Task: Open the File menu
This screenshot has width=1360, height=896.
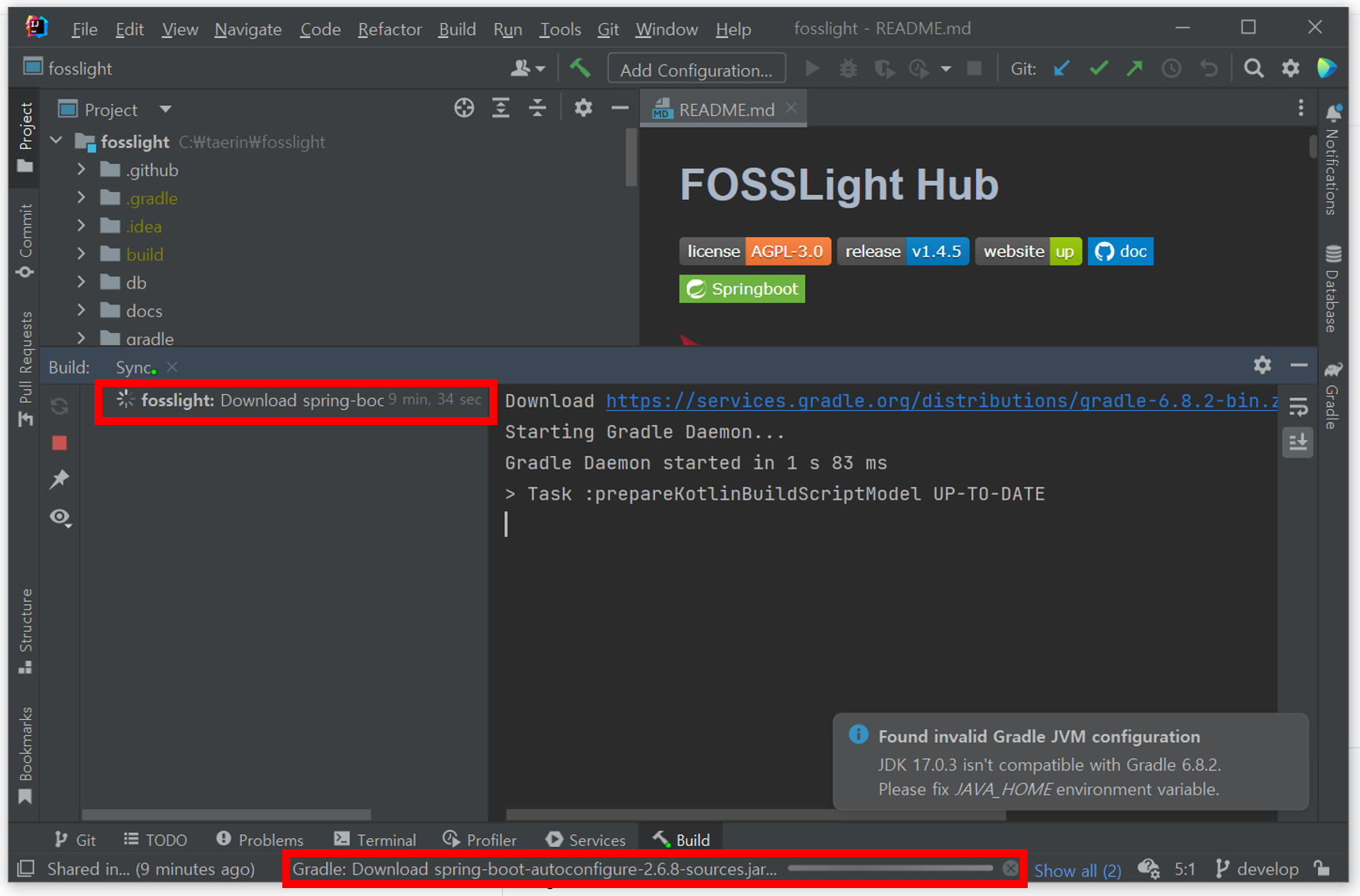Action: tap(84, 29)
